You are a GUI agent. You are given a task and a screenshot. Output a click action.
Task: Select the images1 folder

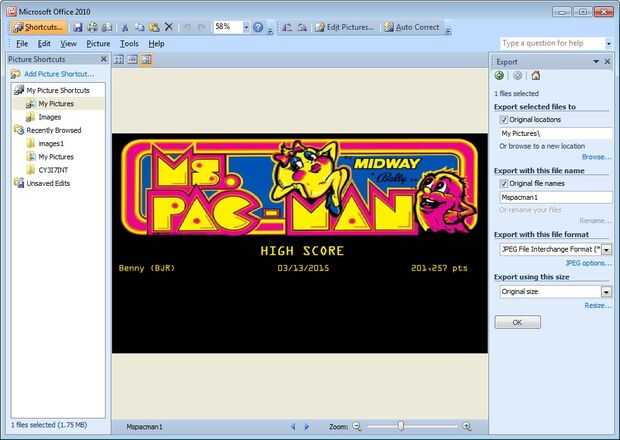click(51, 144)
